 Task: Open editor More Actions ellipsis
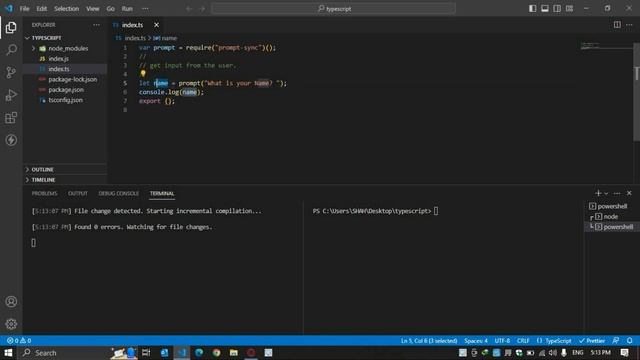pos(629,25)
